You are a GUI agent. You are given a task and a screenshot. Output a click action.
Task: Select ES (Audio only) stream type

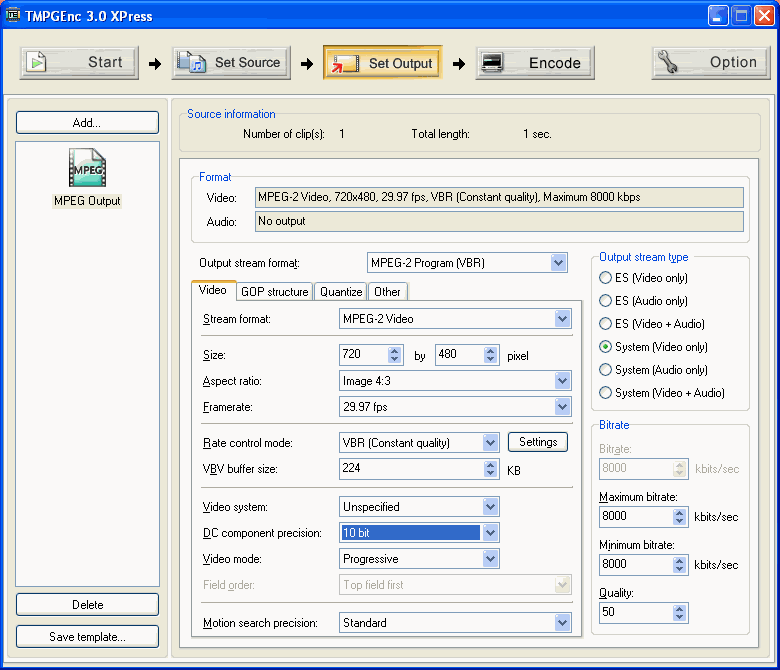tap(643, 300)
